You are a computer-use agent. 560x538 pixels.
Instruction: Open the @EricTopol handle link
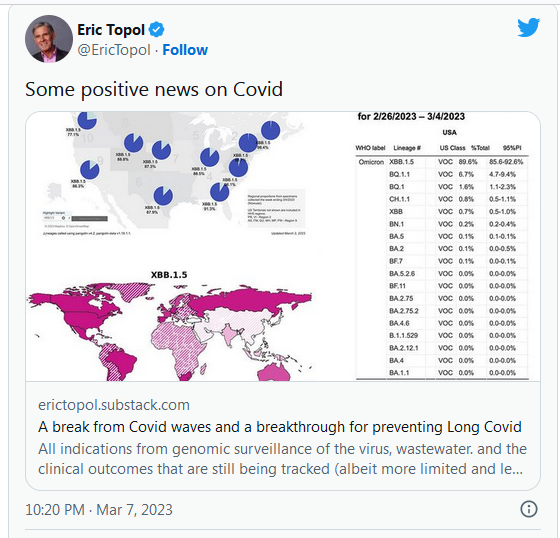[x=114, y=50]
